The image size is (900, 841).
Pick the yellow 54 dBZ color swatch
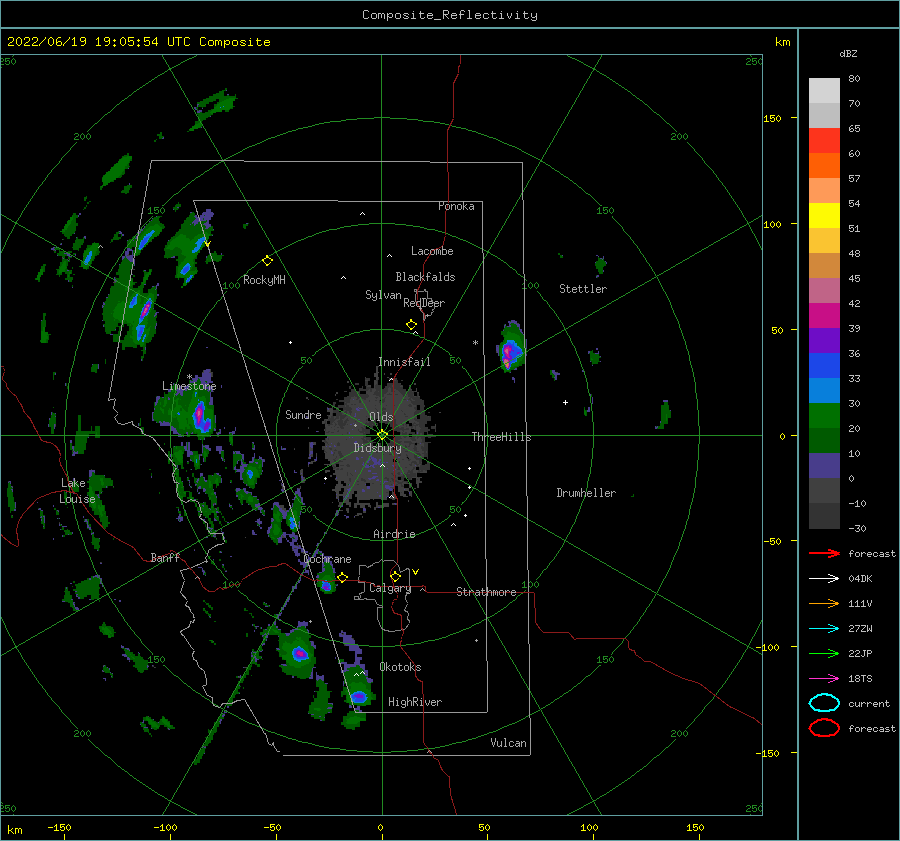824,215
